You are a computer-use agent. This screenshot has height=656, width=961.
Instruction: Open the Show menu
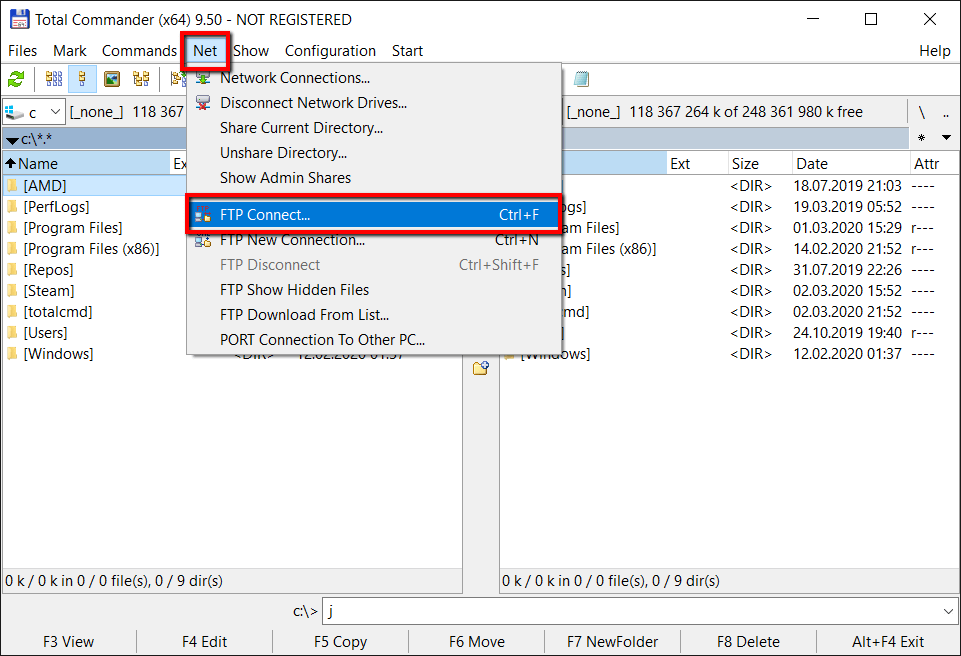coord(251,51)
